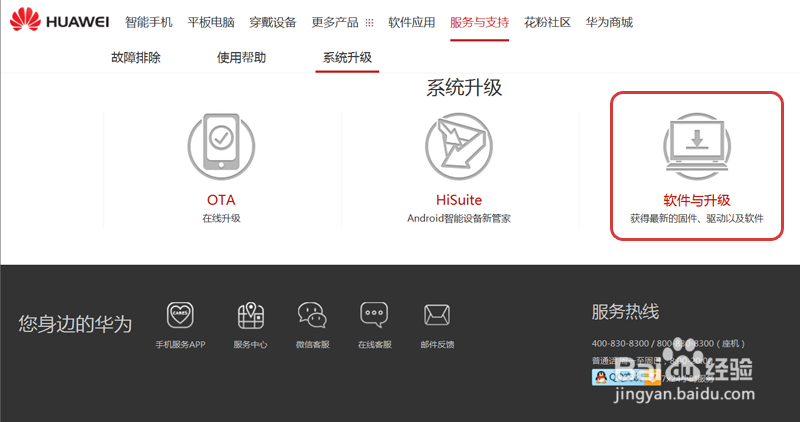Click 获得最新的固件、驱动以及软件 caption
This screenshot has width=800, height=422.
pyautogui.click(x=696, y=218)
